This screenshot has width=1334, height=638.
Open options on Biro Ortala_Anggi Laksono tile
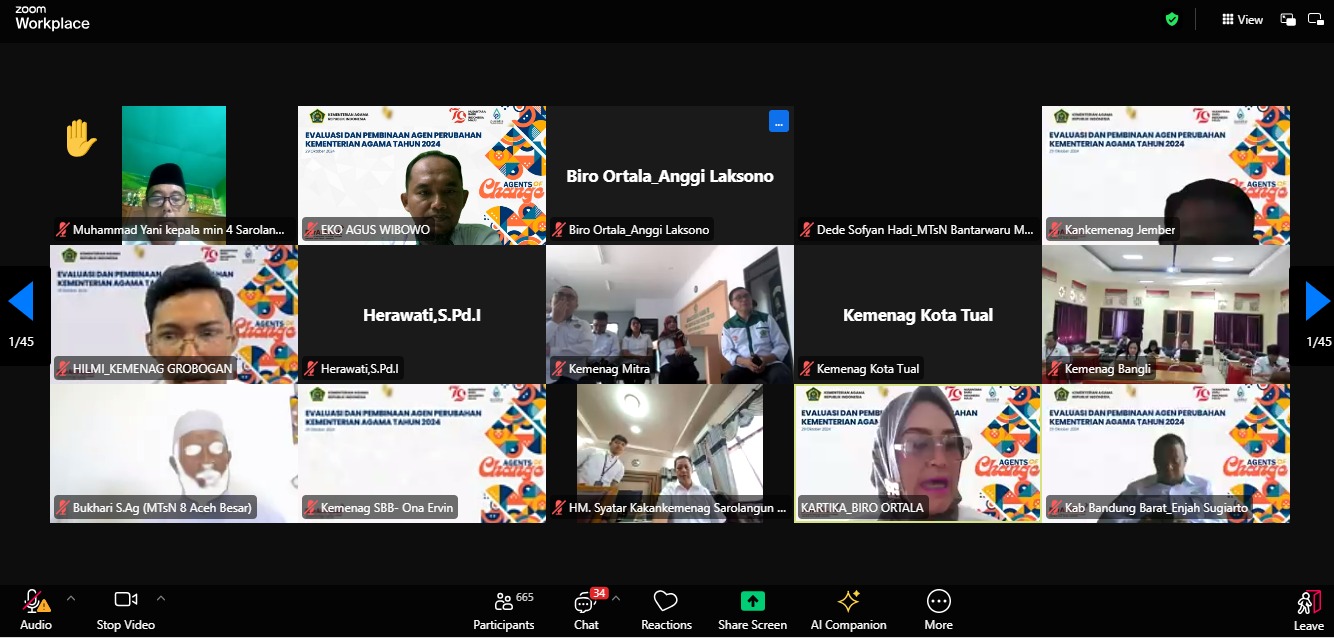pyautogui.click(x=779, y=121)
